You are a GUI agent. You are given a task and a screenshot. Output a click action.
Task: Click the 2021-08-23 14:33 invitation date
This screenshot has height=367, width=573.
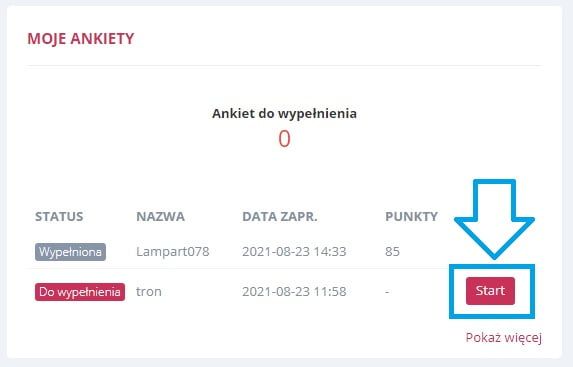294,251
